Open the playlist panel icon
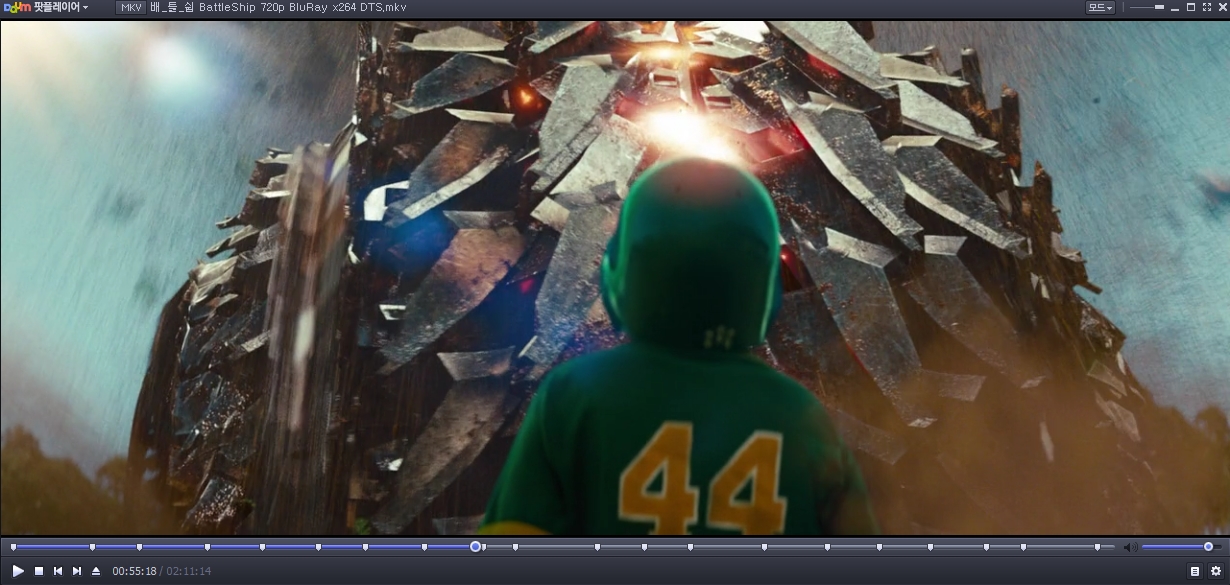 click(1194, 571)
